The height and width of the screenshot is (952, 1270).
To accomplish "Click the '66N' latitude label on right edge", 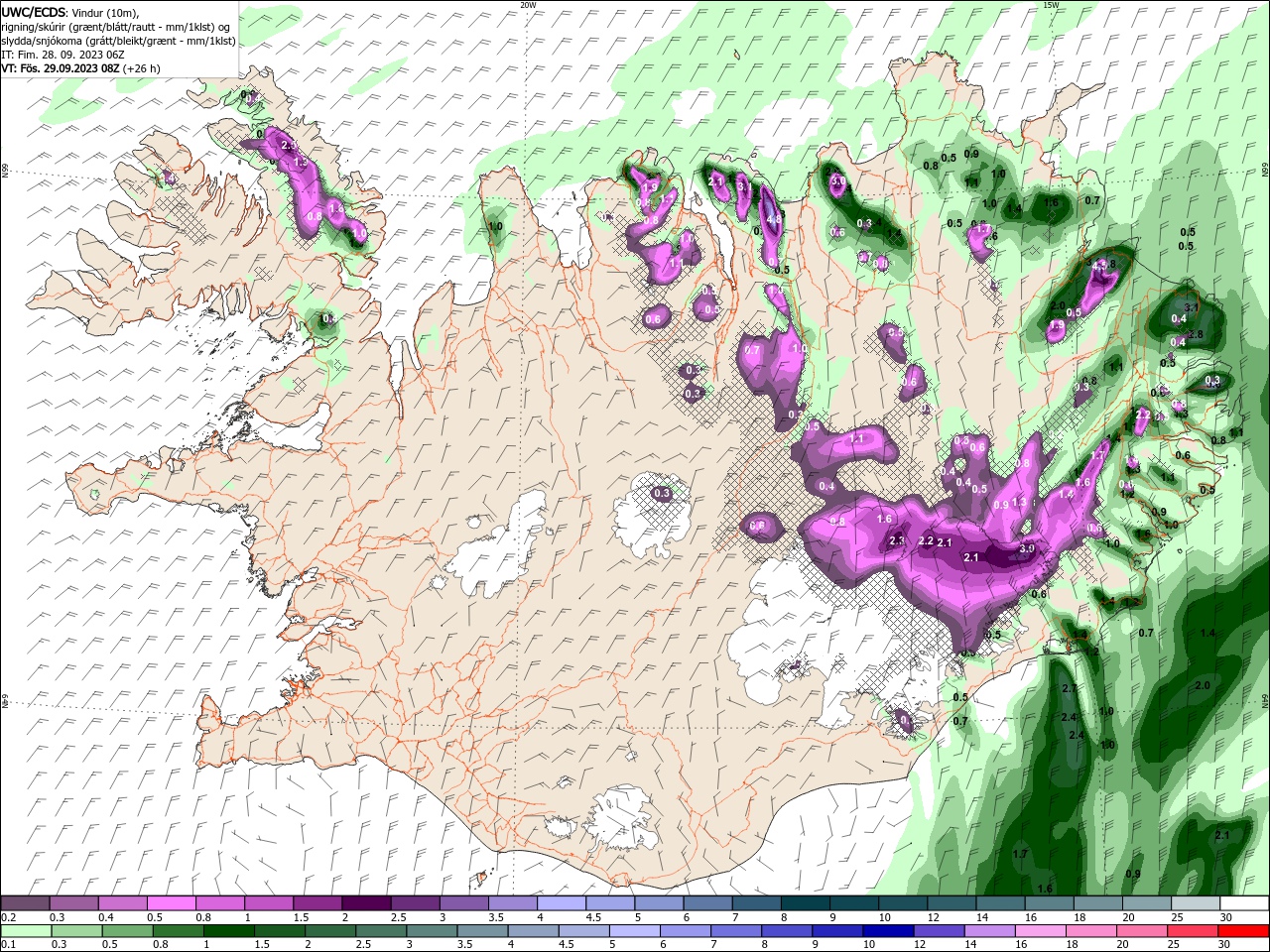I will point(1265,172).
